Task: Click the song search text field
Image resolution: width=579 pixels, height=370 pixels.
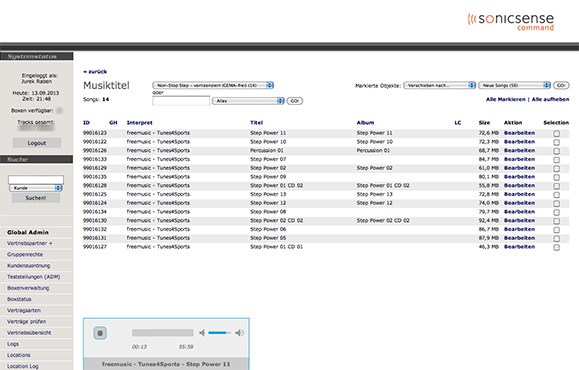Action: 181,101
